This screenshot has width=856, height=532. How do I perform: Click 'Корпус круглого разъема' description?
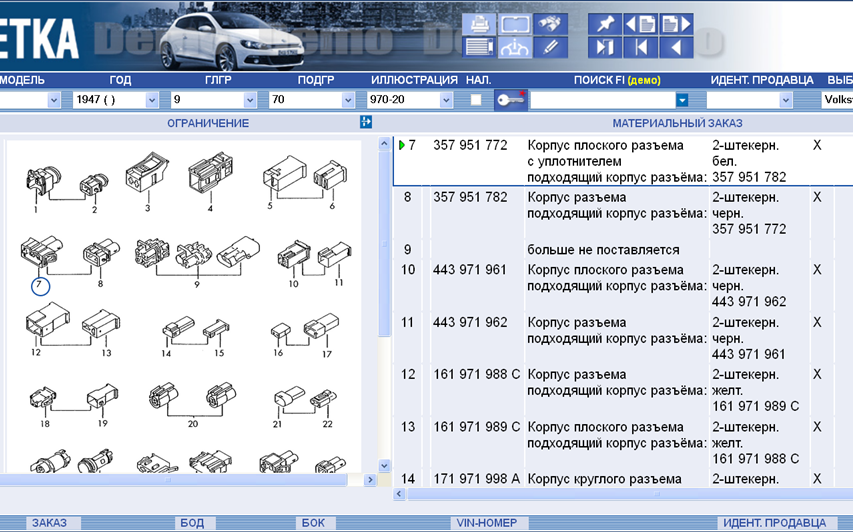click(604, 479)
